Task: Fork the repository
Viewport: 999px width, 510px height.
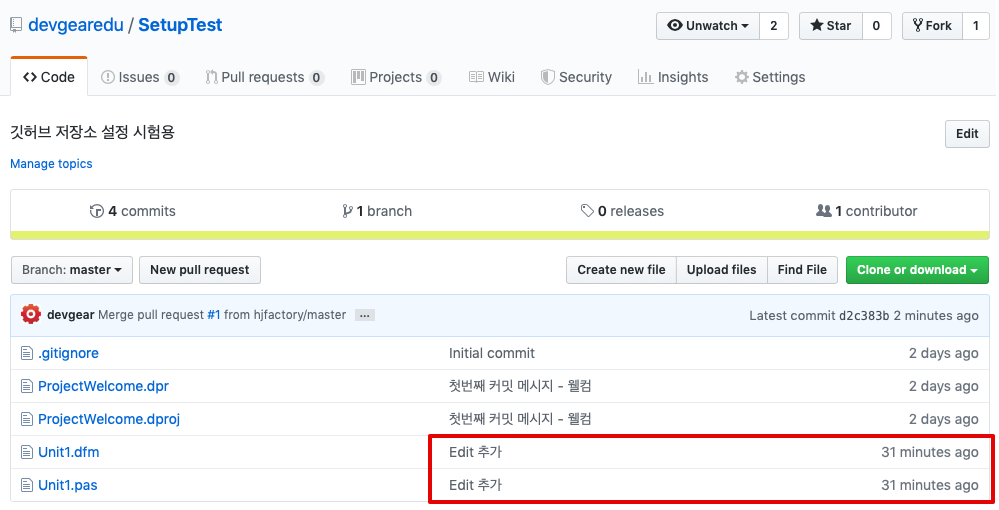Action: (x=932, y=26)
